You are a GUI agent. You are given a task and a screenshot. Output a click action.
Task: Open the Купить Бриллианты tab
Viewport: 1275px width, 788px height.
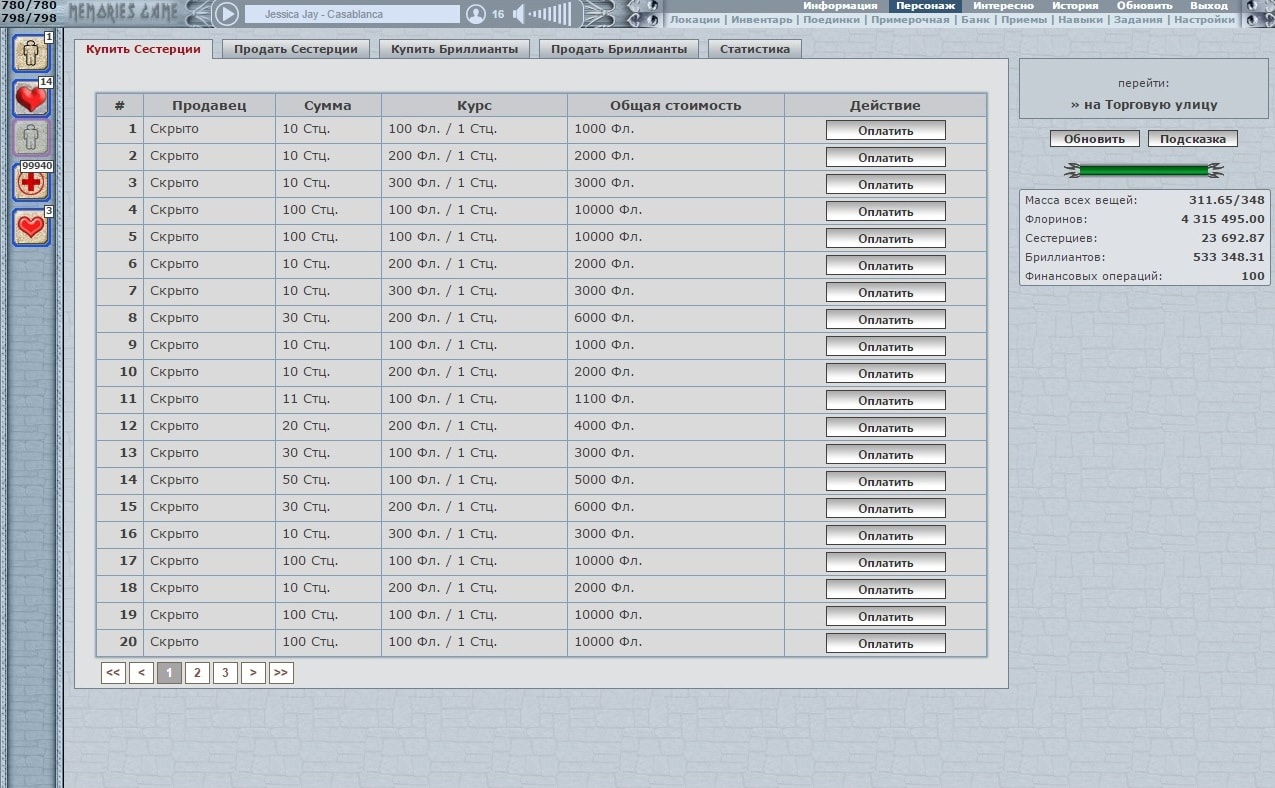tap(454, 49)
